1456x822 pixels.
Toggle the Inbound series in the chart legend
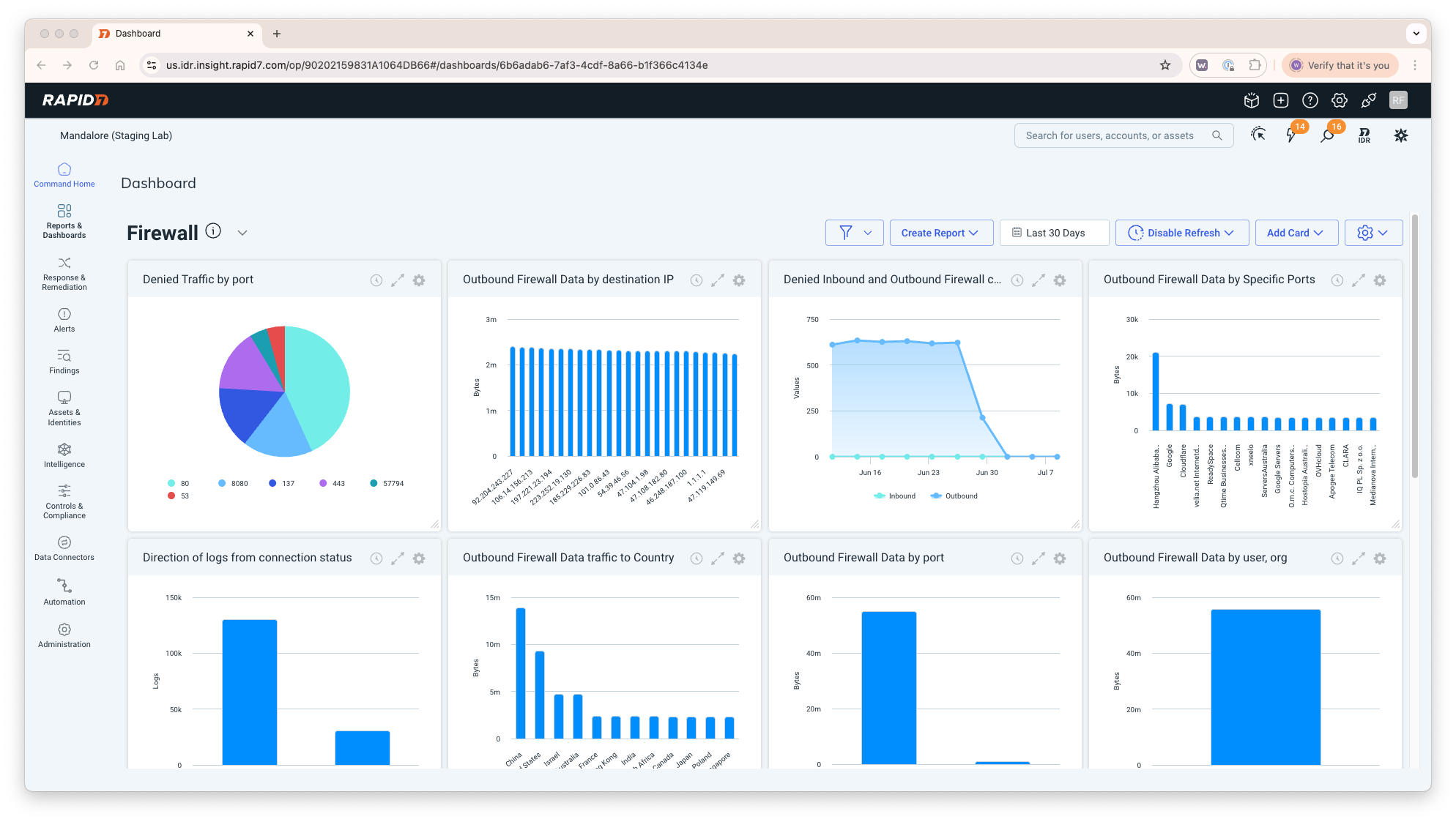896,496
